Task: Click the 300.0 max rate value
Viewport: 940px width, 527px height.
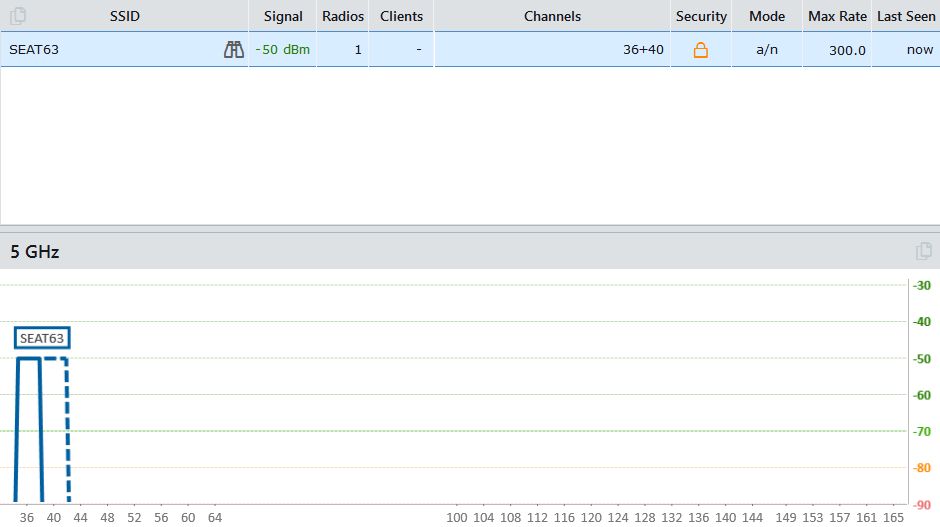Action: click(847, 50)
